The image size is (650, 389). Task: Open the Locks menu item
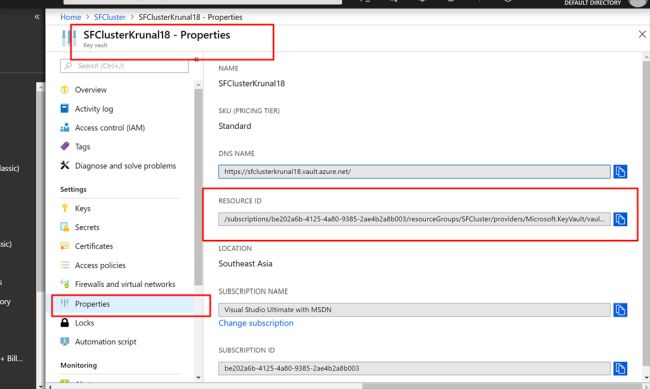(x=84, y=323)
